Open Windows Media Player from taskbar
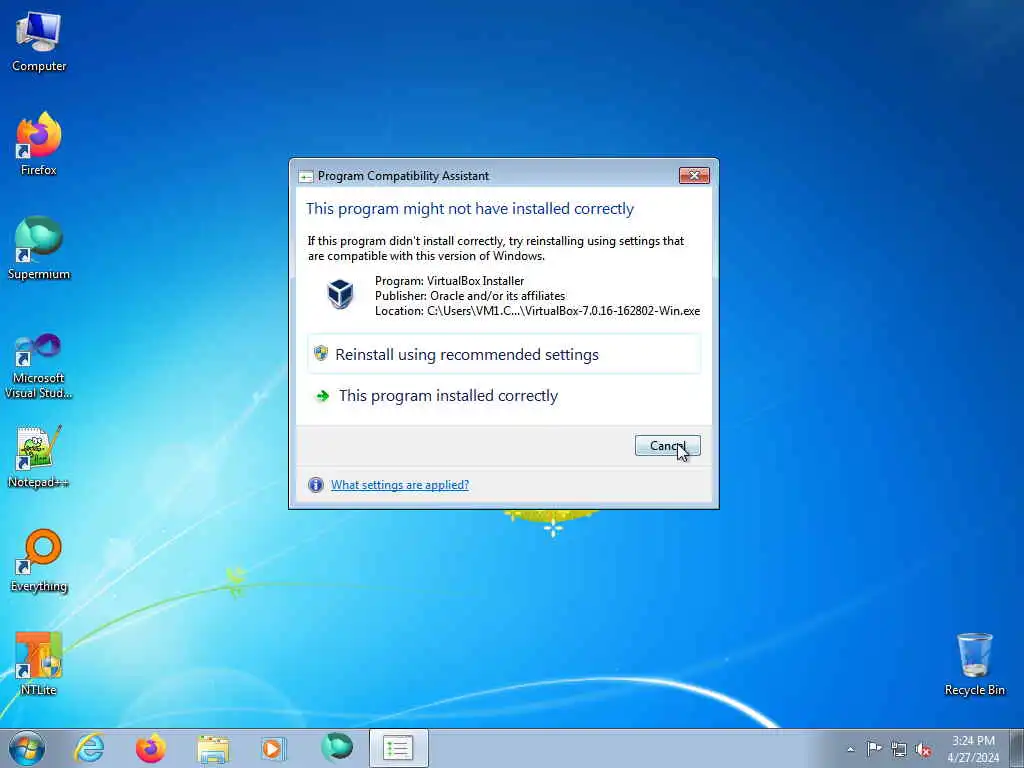1024x768 pixels. [273, 748]
